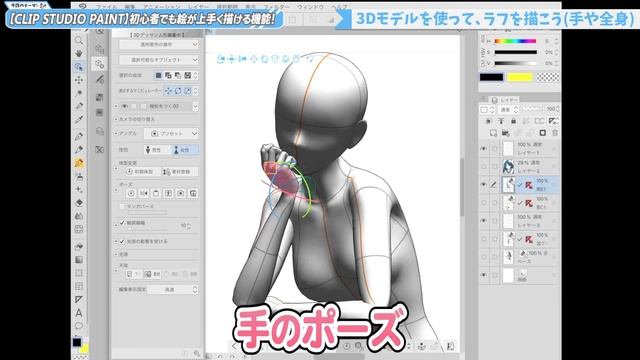The width and height of the screenshot is (640, 360).
Task: Click the 素体登録 register body button
Action: tap(180, 172)
